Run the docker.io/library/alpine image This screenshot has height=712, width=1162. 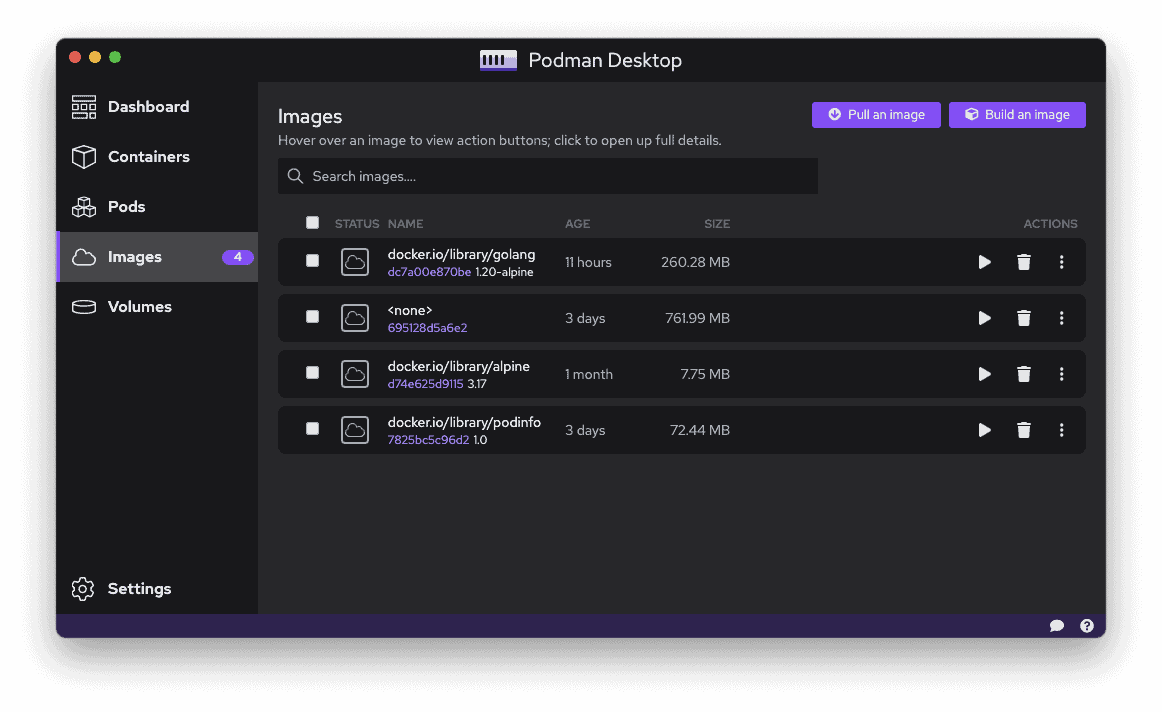(984, 374)
